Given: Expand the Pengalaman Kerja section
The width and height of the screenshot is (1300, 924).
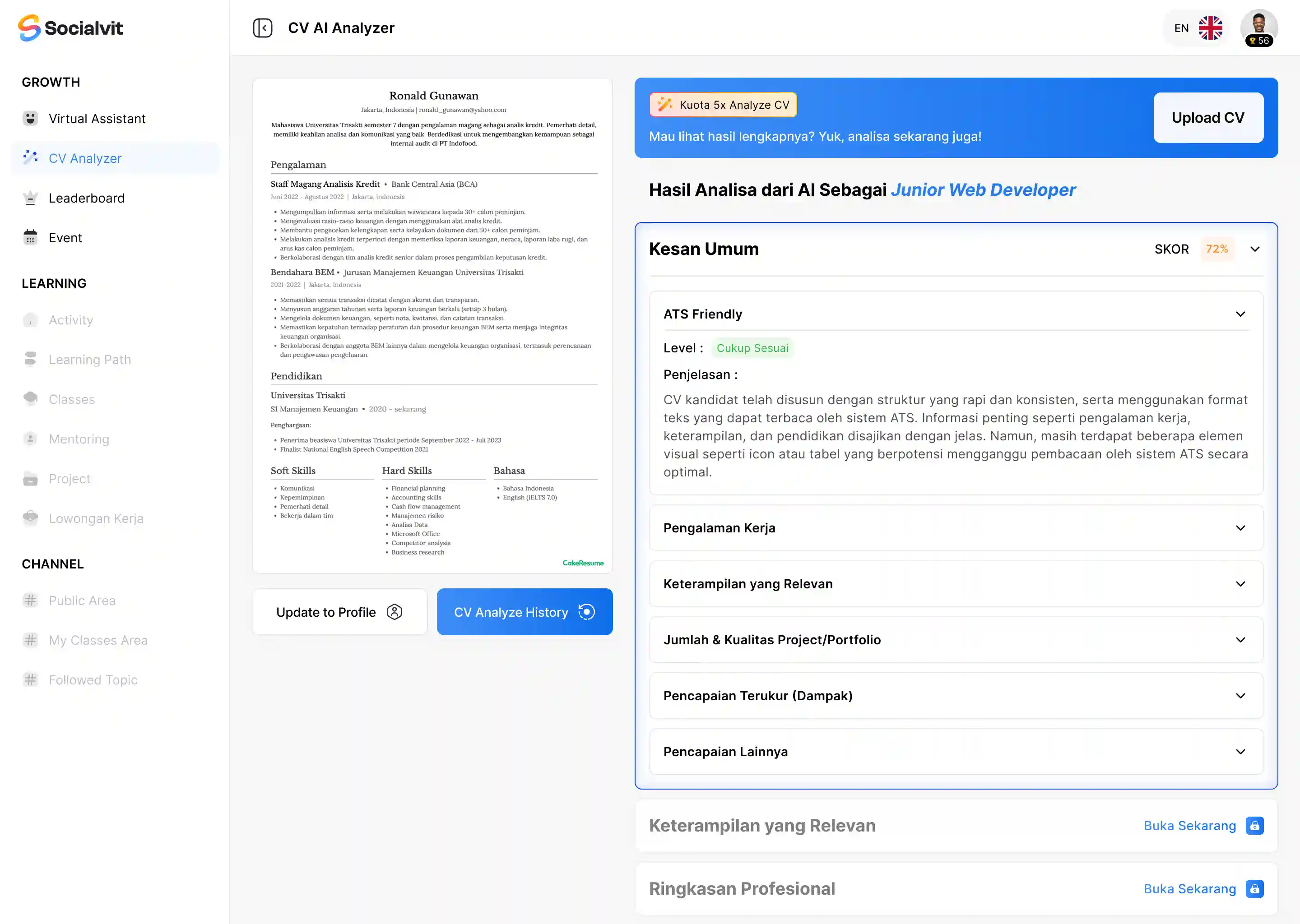Looking at the screenshot, I should pyautogui.click(x=1240, y=528).
